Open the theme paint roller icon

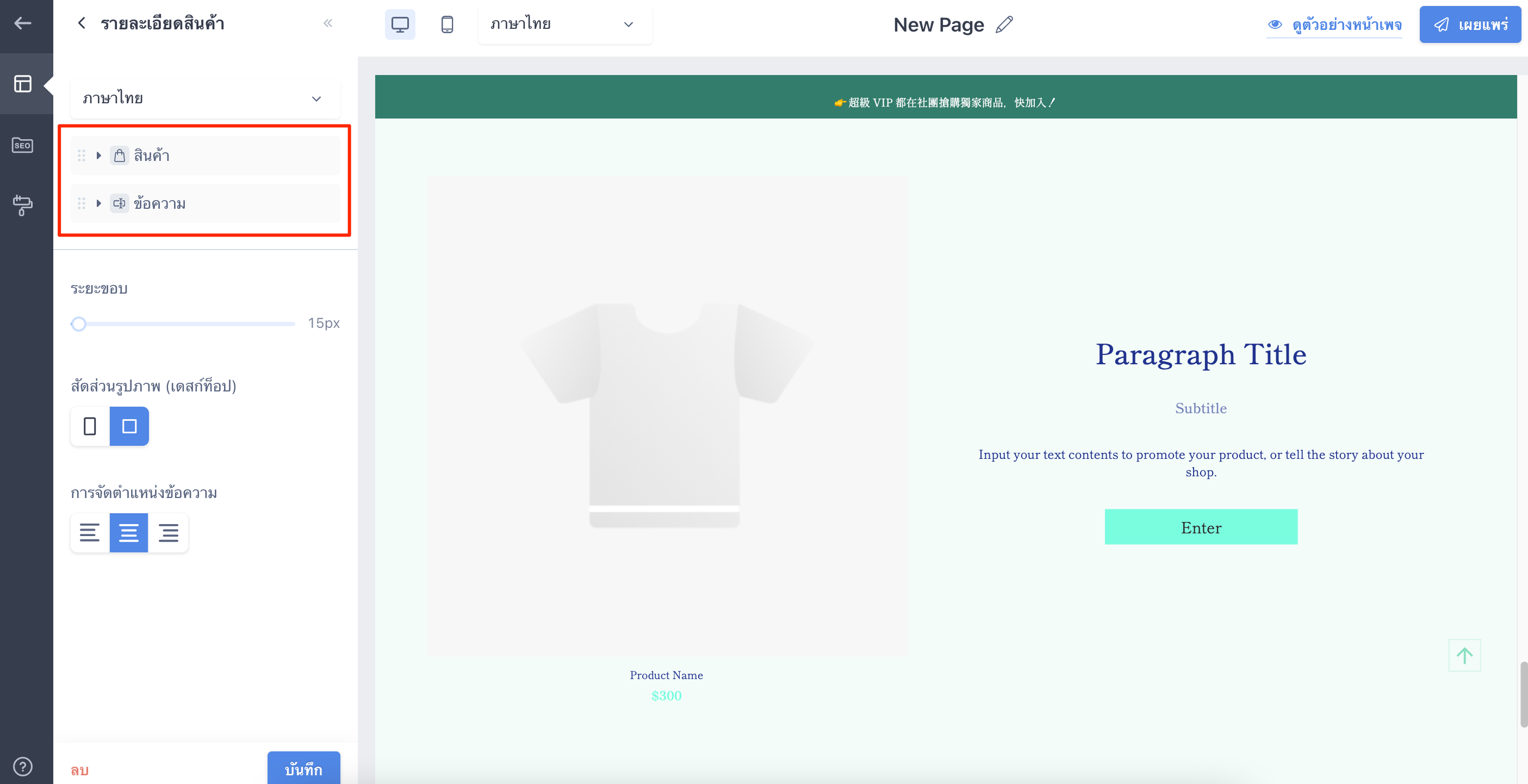(x=22, y=205)
